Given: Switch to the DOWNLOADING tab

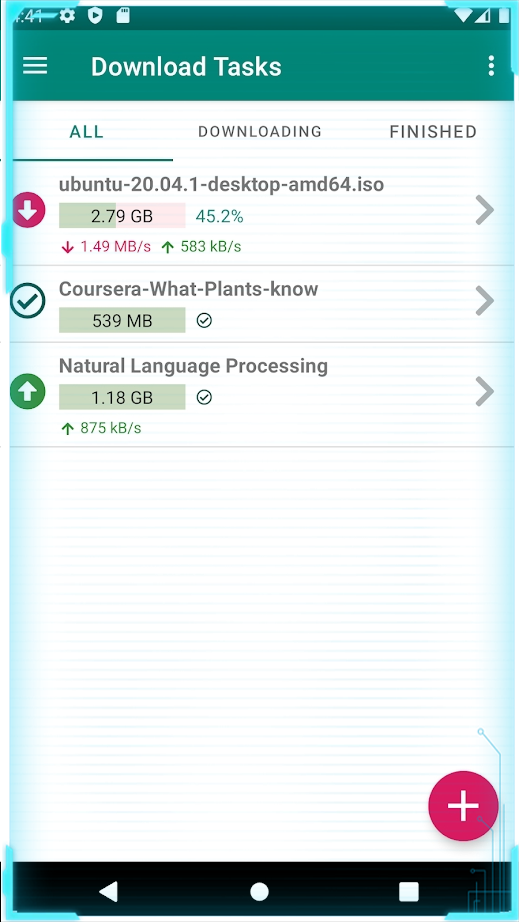Looking at the screenshot, I should point(260,132).
